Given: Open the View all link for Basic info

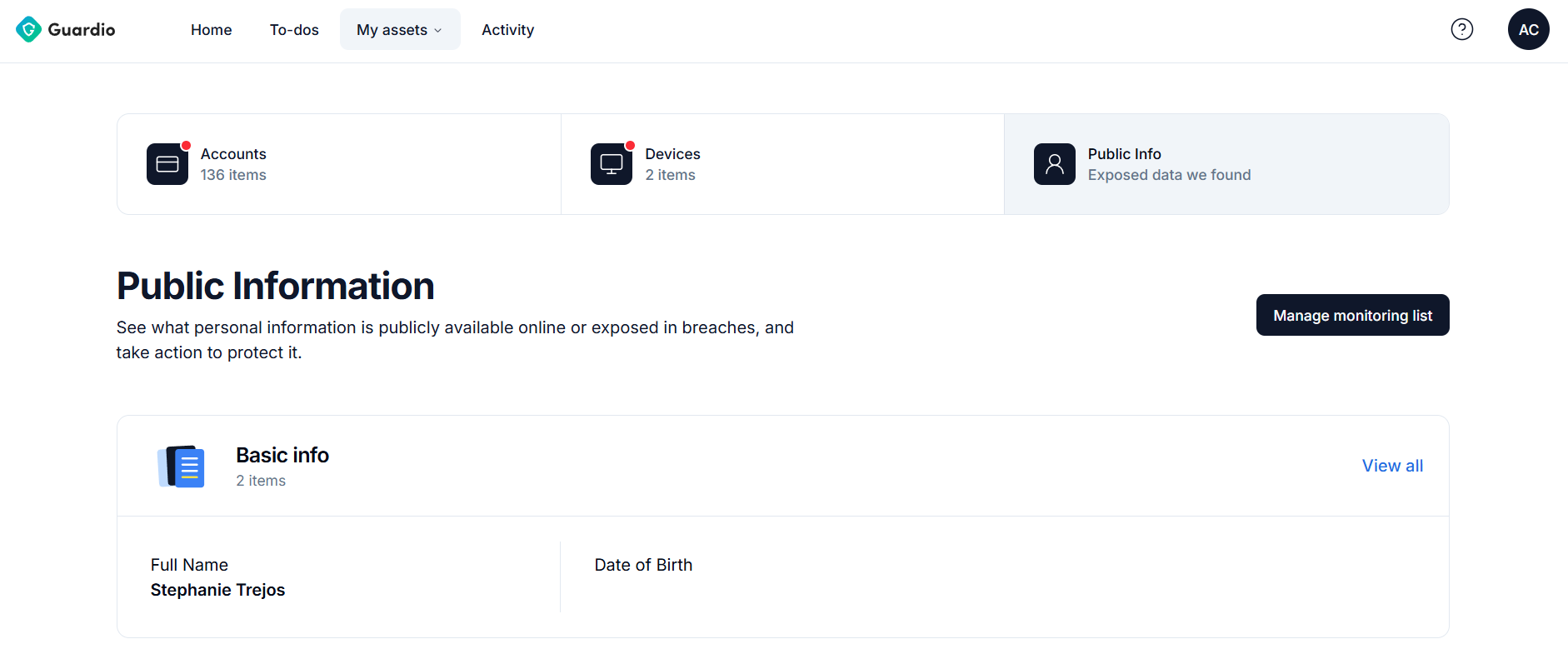Looking at the screenshot, I should pyautogui.click(x=1391, y=466).
